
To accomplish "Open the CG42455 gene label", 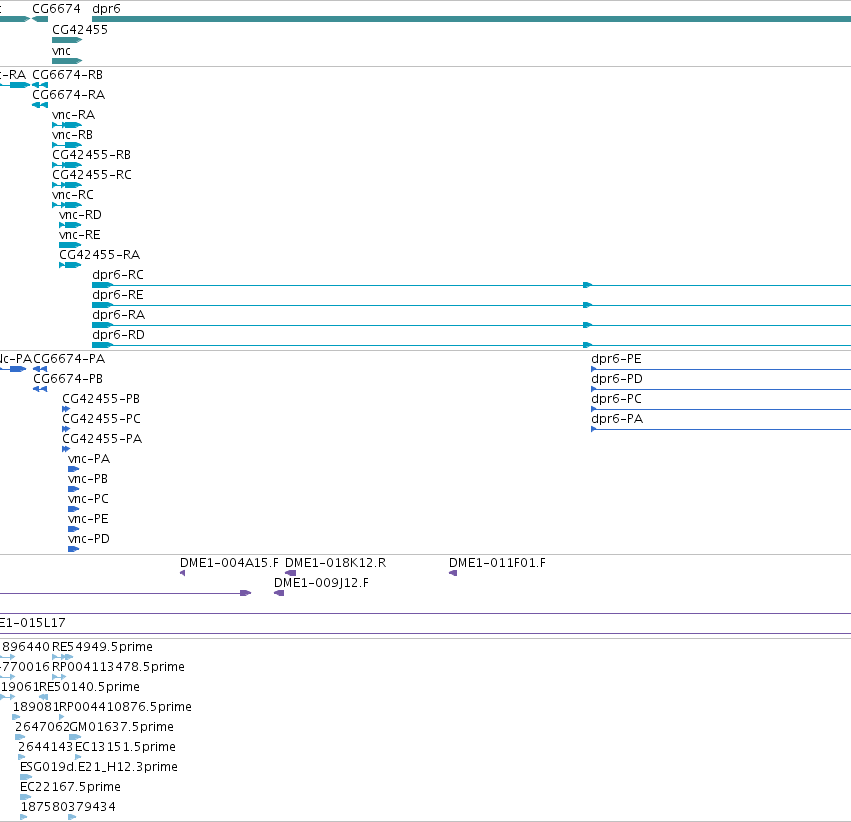I will point(80,30).
